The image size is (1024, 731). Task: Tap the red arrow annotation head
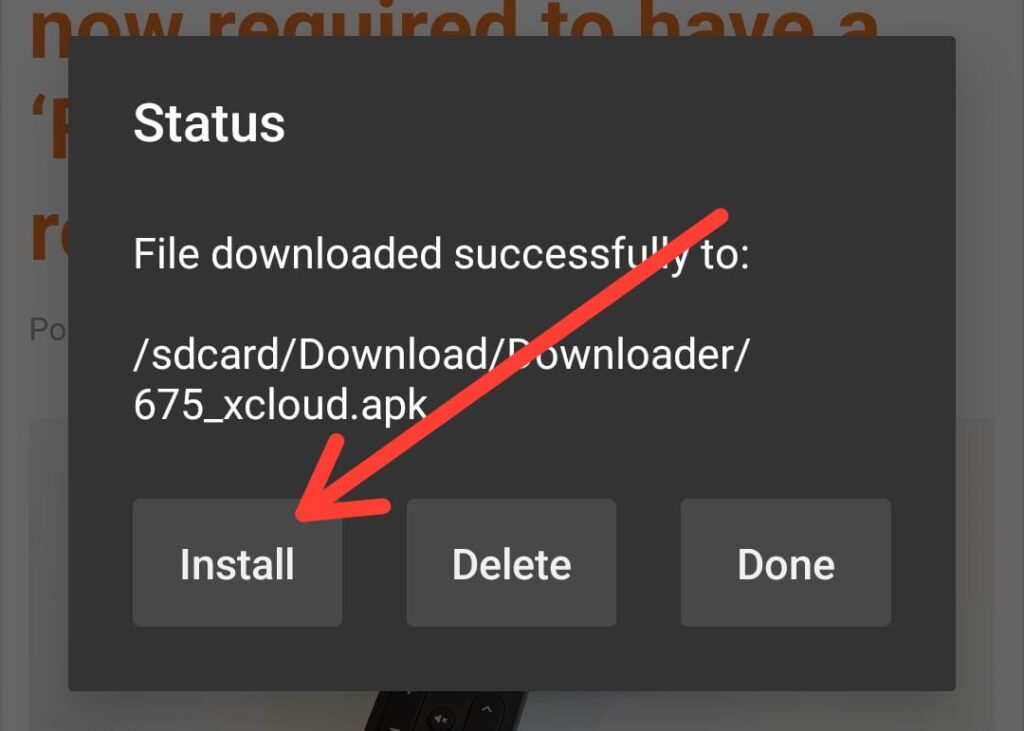coord(340,483)
